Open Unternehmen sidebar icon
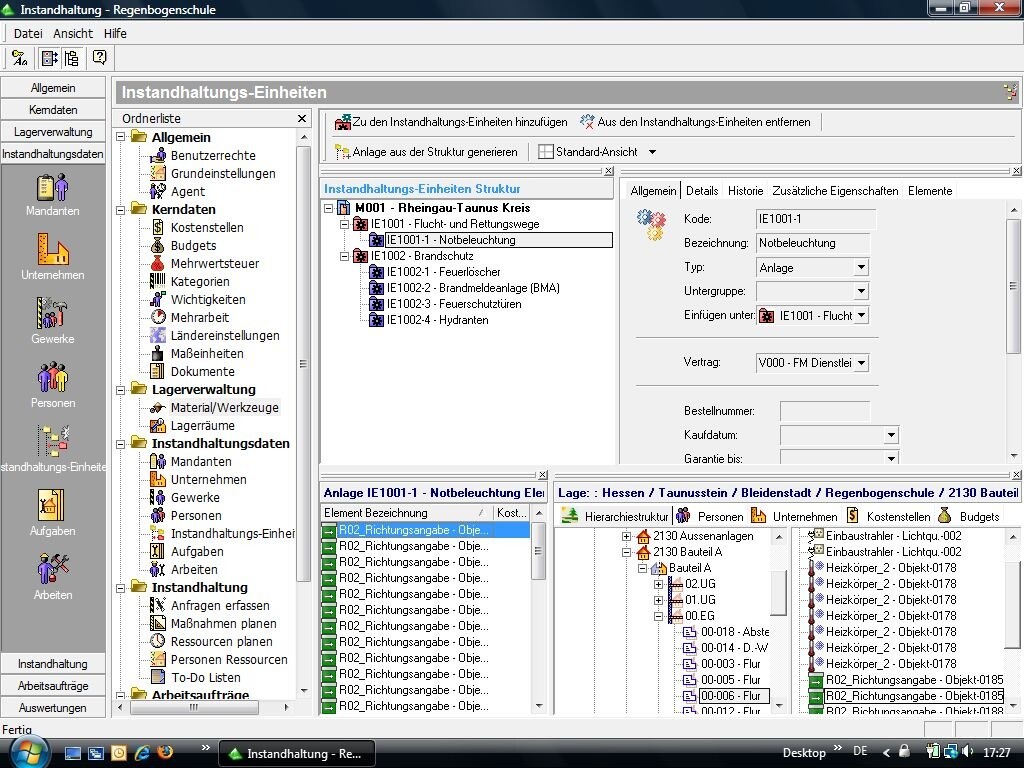This screenshot has height=768, width=1024. click(52, 259)
